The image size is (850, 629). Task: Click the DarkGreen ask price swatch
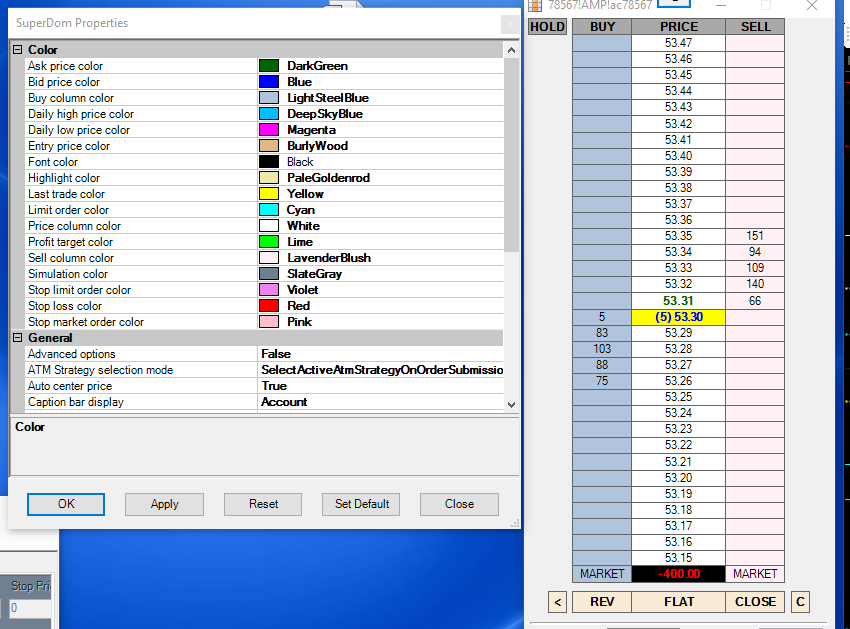coord(269,66)
